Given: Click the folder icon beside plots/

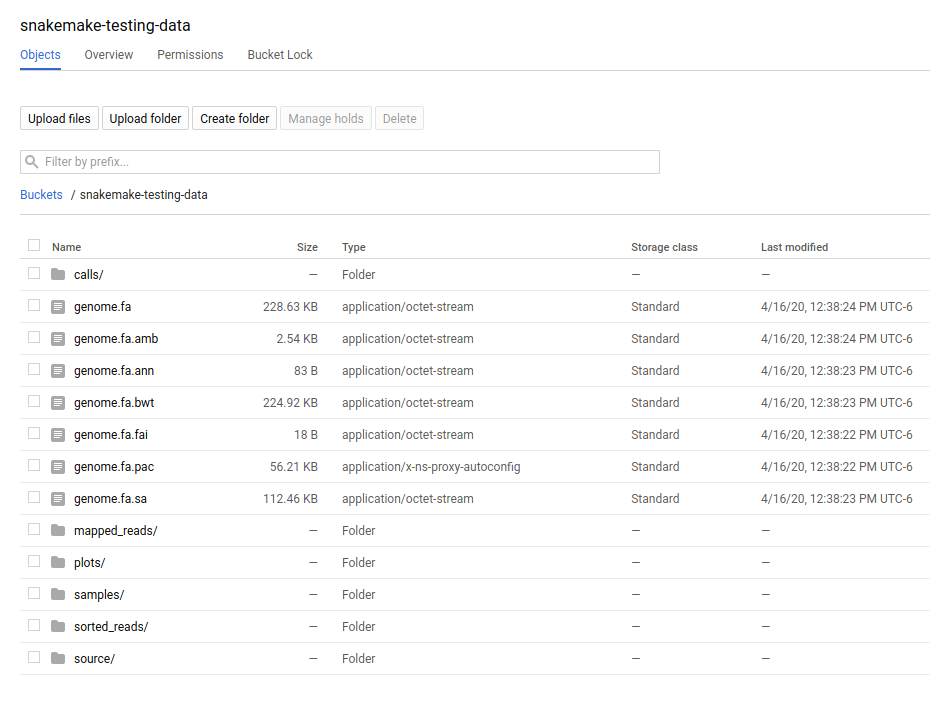Looking at the screenshot, I should point(58,563).
